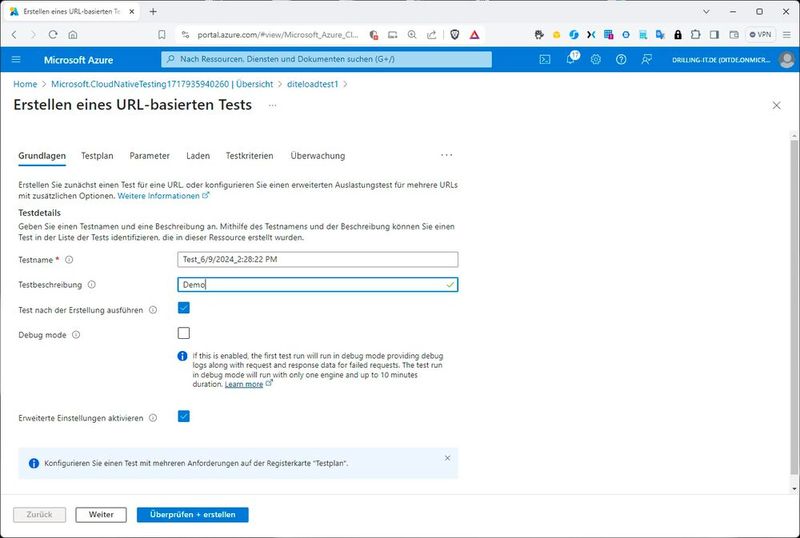
Task: Open Brave Rewards triangle icon
Action: coord(474,35)
